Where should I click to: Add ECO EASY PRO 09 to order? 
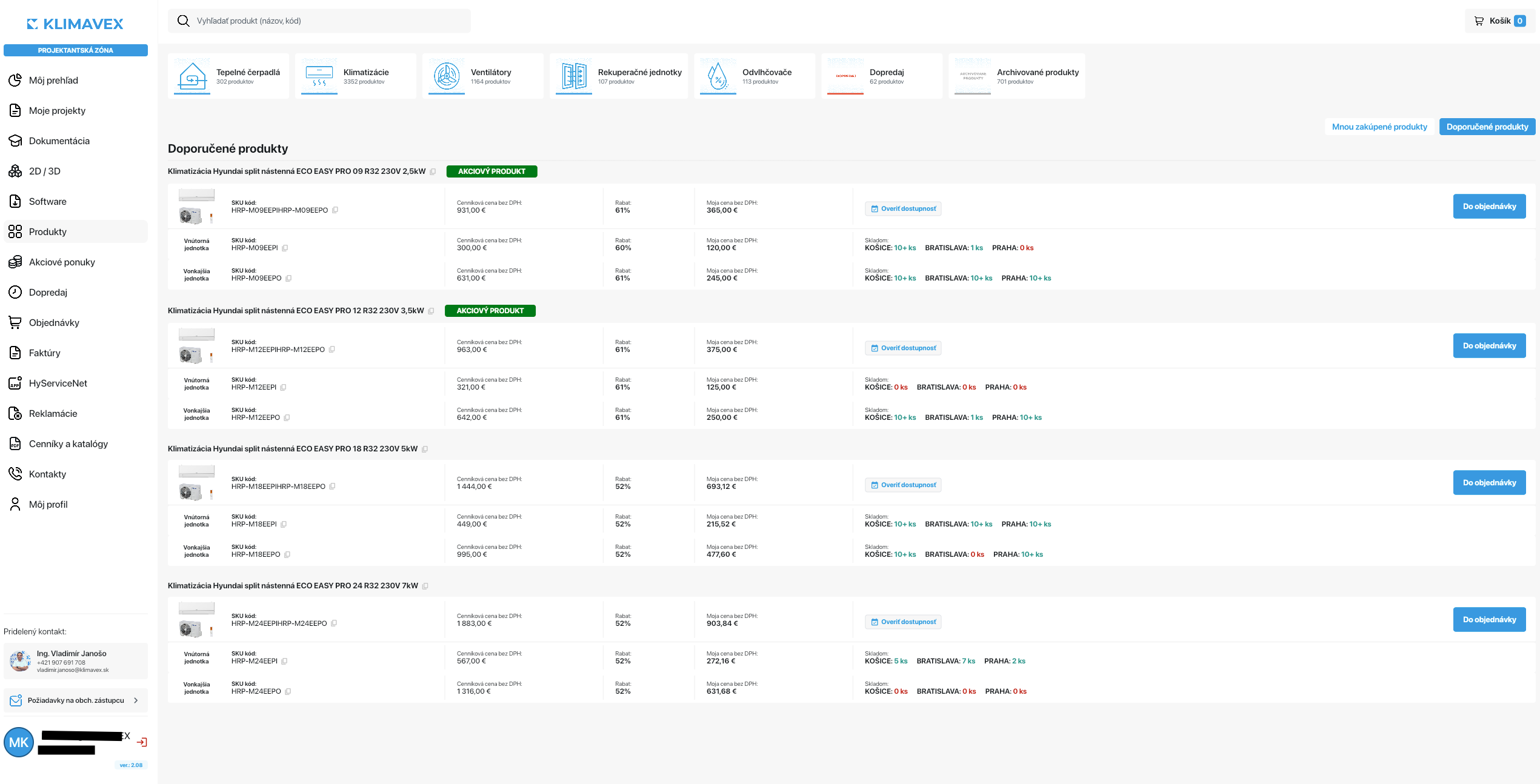(x=1490, y=207)
